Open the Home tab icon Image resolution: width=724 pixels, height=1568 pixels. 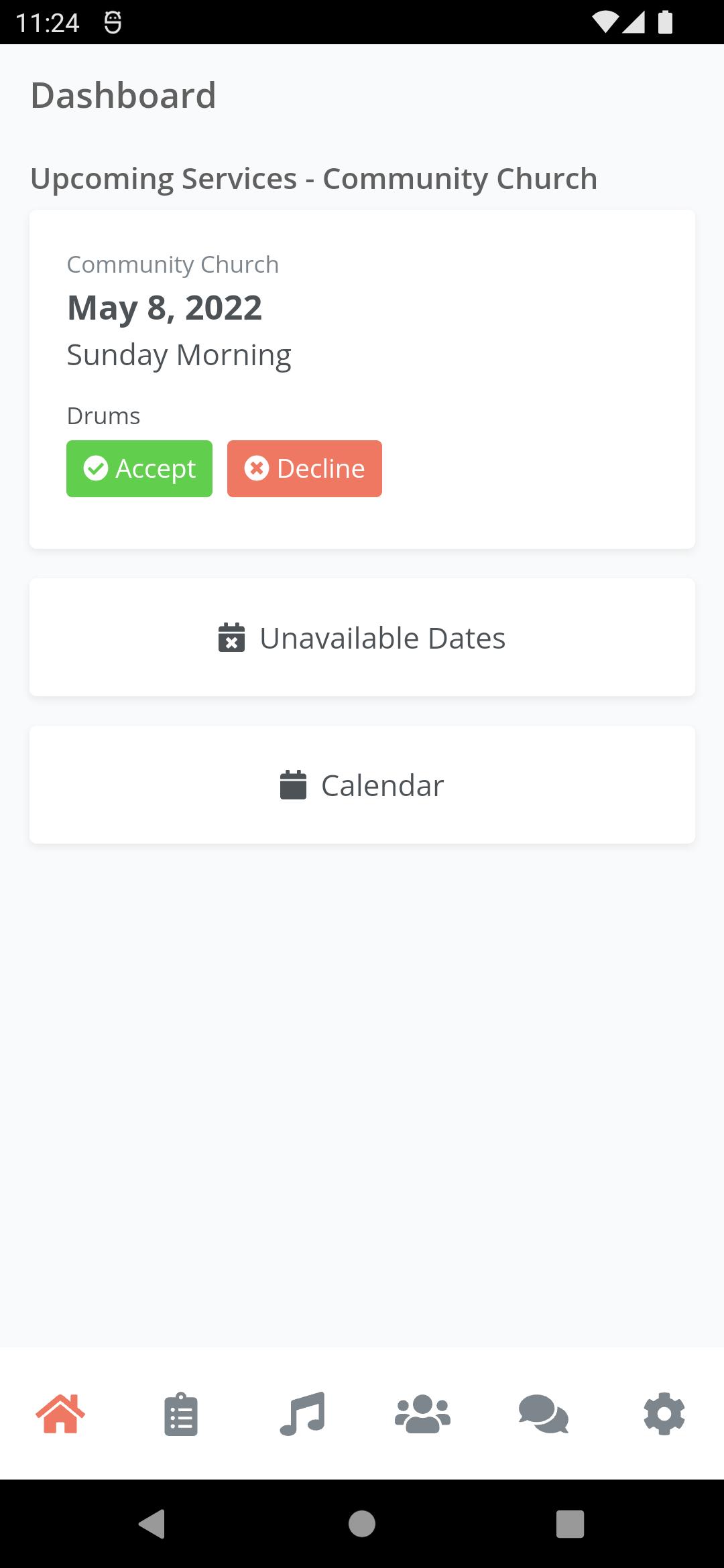pos(60,1414)
